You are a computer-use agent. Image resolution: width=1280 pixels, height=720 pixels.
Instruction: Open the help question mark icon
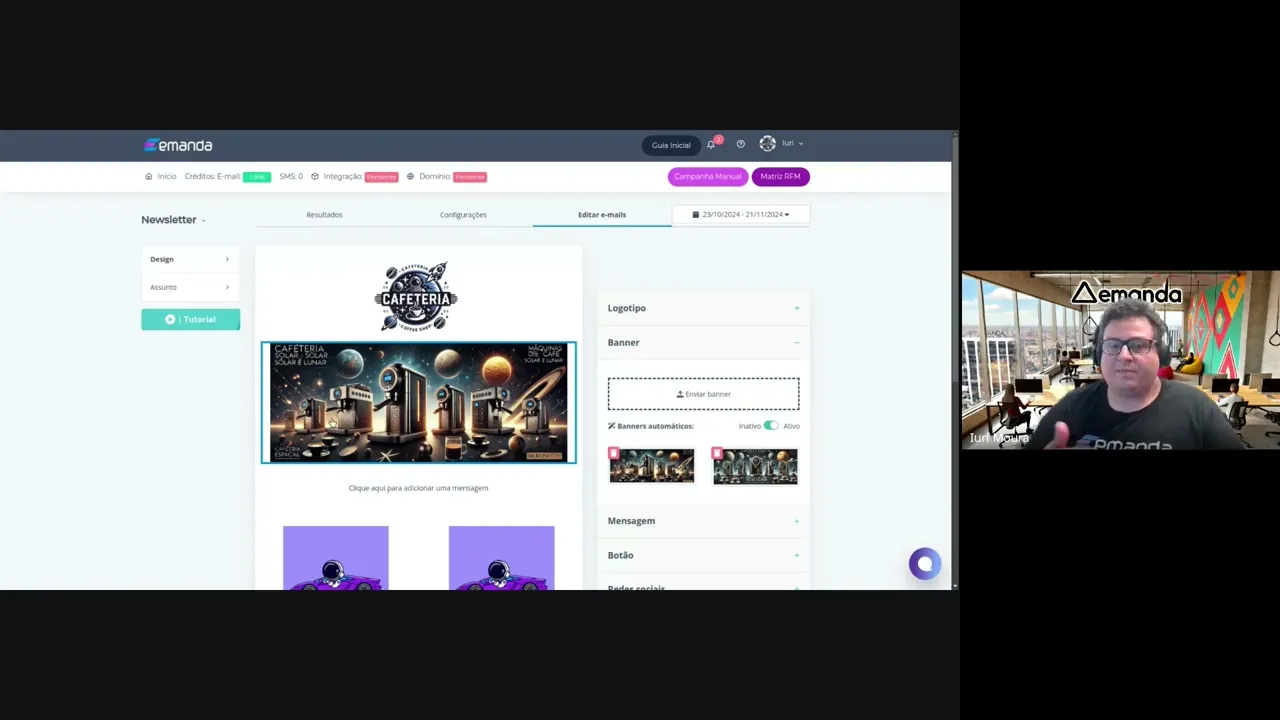coord(740,144)
